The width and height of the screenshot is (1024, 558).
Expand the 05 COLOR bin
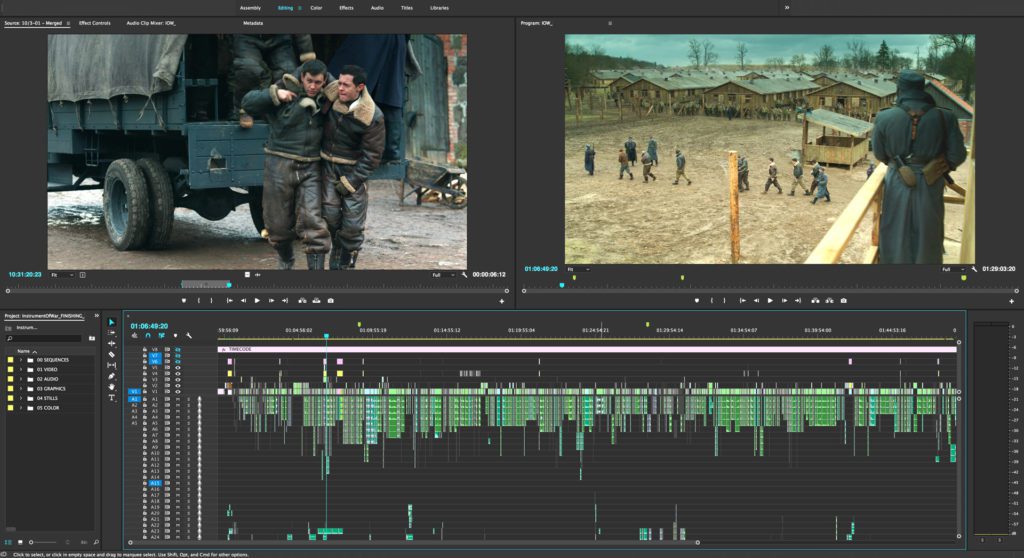pos(21,408)
